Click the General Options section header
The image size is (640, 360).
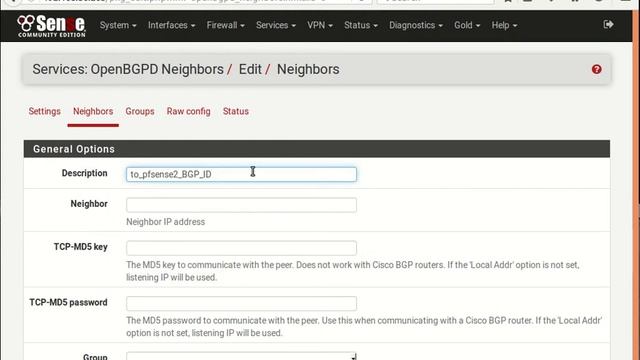pos(317,149)
